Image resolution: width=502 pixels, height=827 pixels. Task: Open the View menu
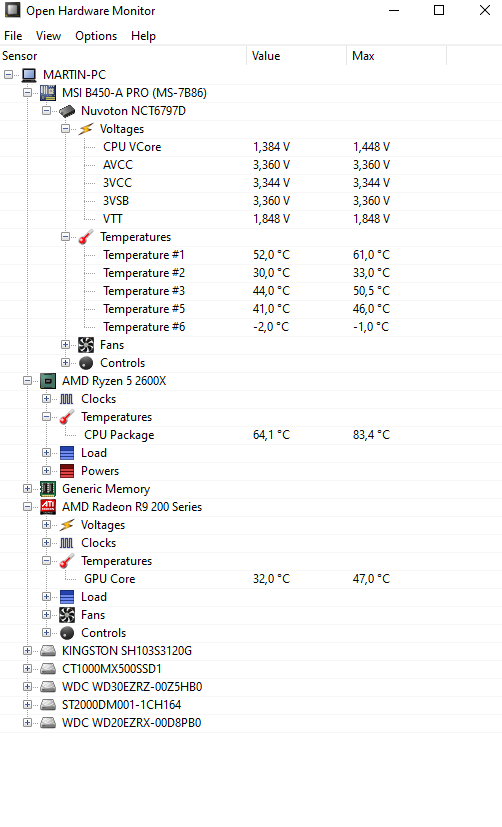49,36
